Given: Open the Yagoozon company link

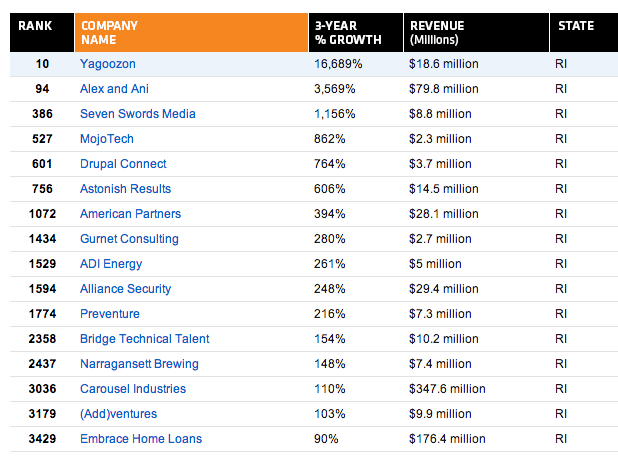Looking at the screenshot, I should pos(109,64).
